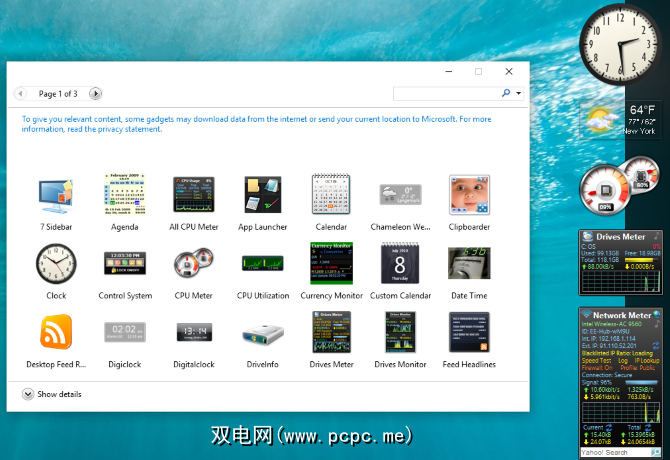
Task: Click the Agenda gadget icon
Action: pos(125,195)
